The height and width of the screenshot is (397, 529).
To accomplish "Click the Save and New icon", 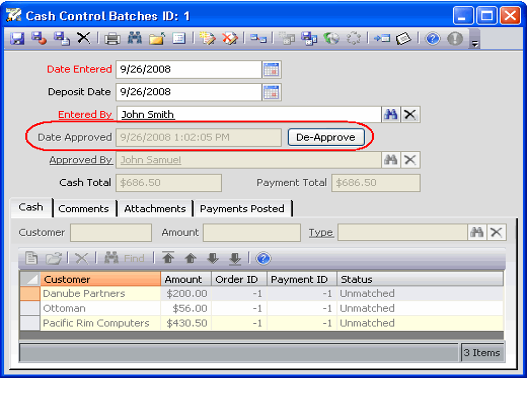I will (x=62, y=38).
